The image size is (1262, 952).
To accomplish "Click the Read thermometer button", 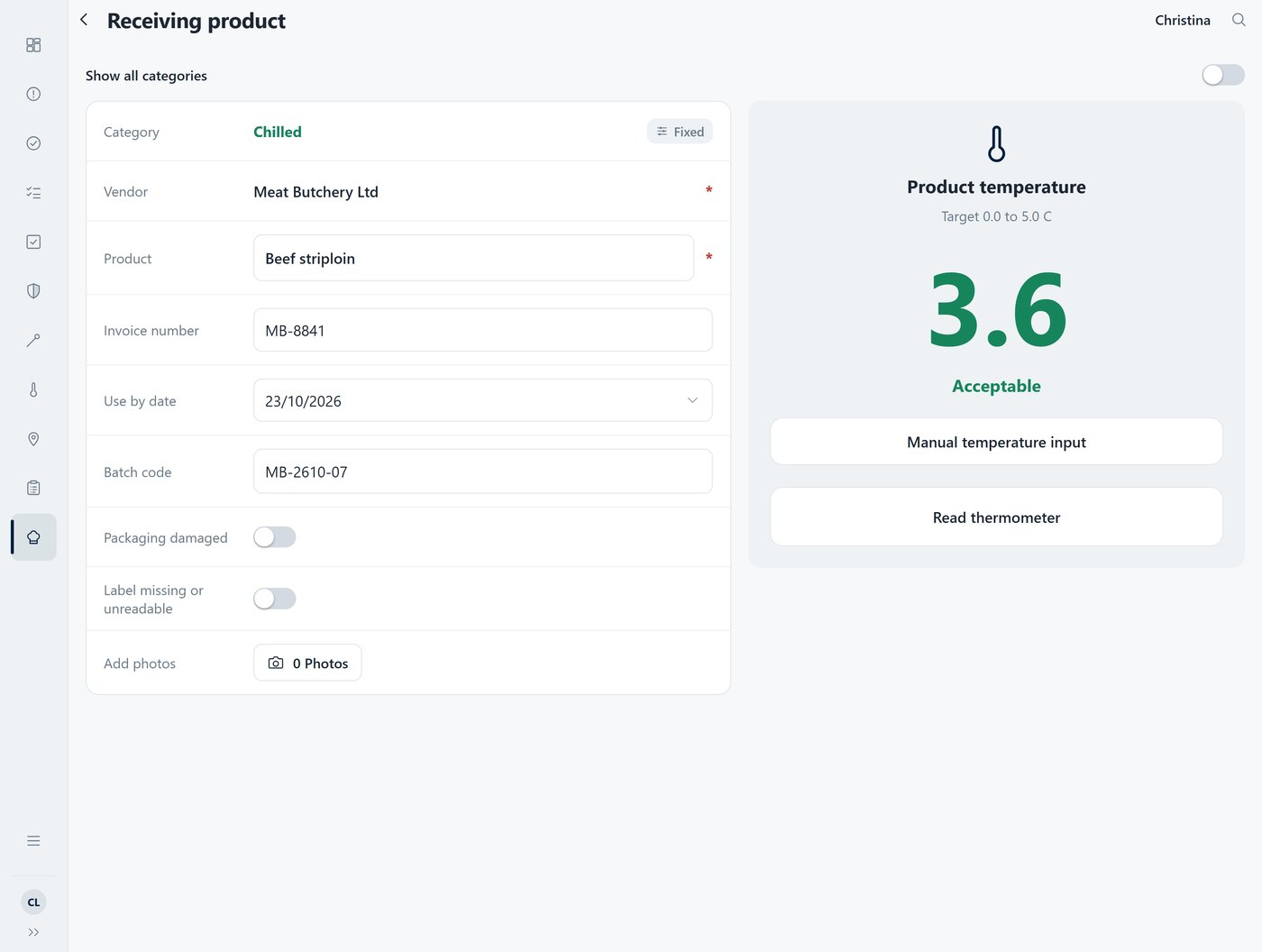I will pyautogui.click(x=996, y=517).
